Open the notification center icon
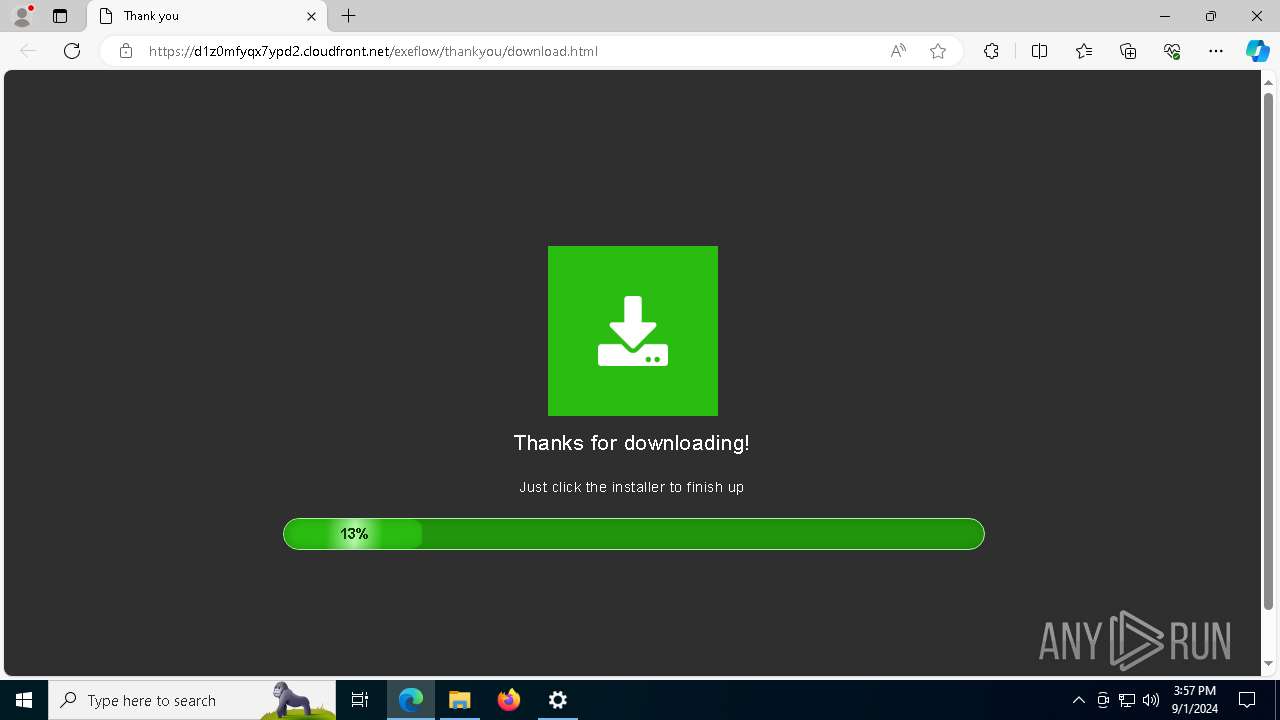 pyautogui.click(x=1247, y=700)
